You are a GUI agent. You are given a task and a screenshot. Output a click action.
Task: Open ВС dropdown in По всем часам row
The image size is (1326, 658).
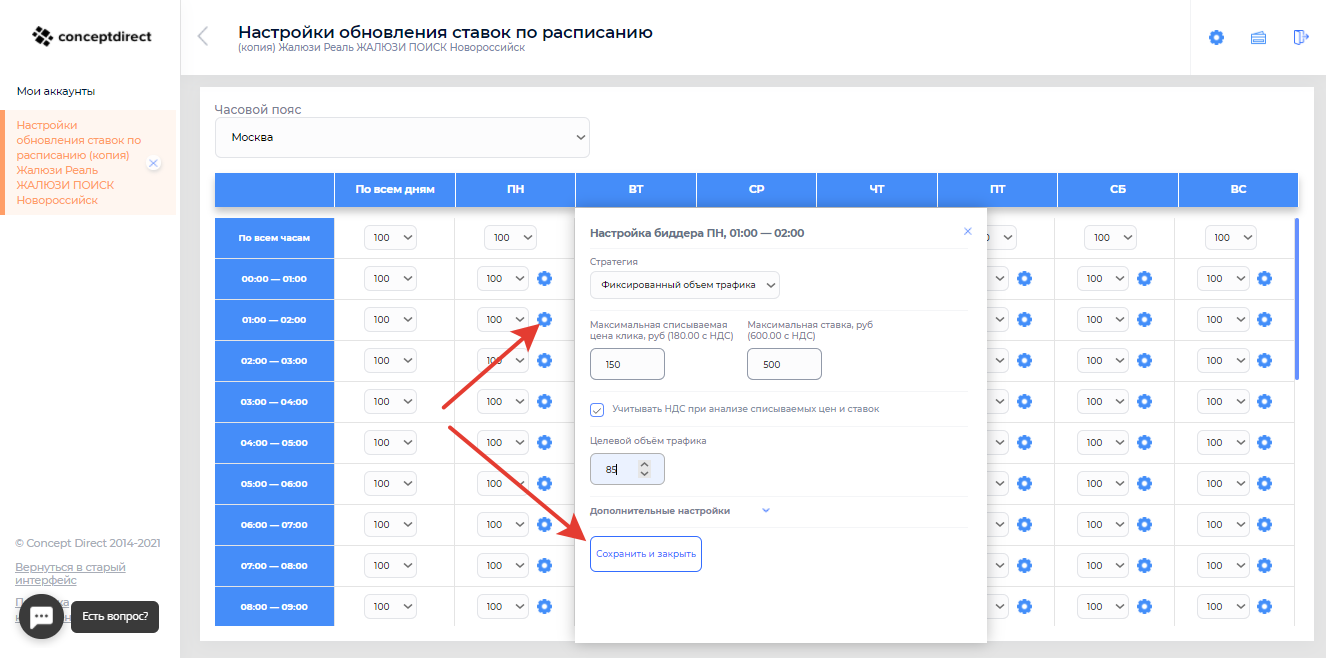tap(1230, 238)
